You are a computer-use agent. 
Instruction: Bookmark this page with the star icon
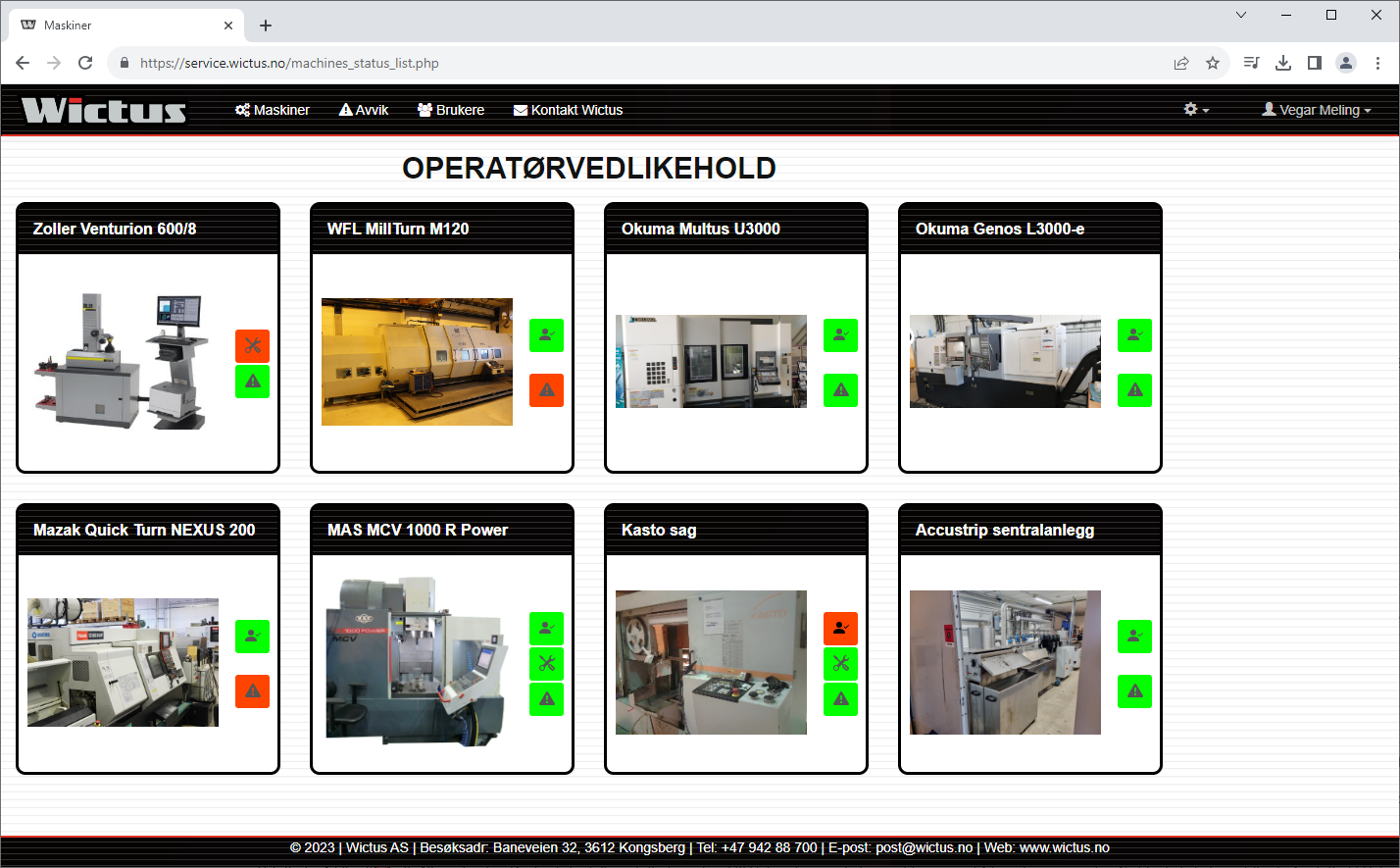pos(1213,63)
